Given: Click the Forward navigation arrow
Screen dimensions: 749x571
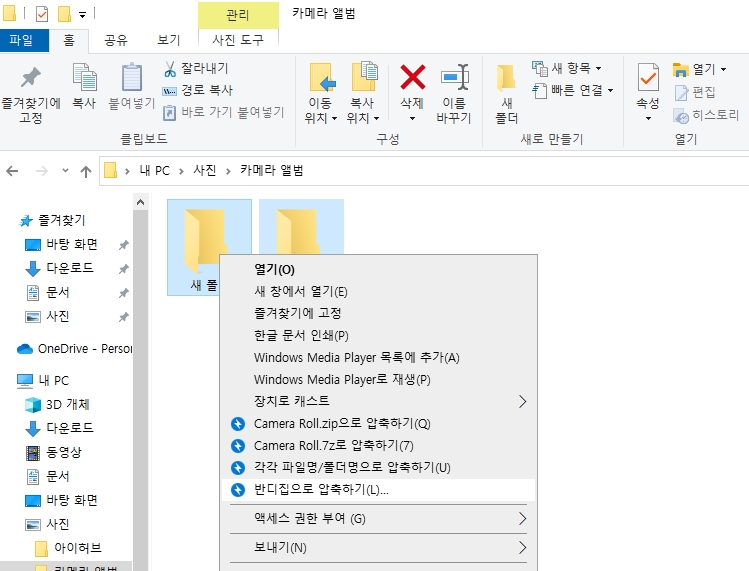Looking at the screenshot, I should [42, 171].
